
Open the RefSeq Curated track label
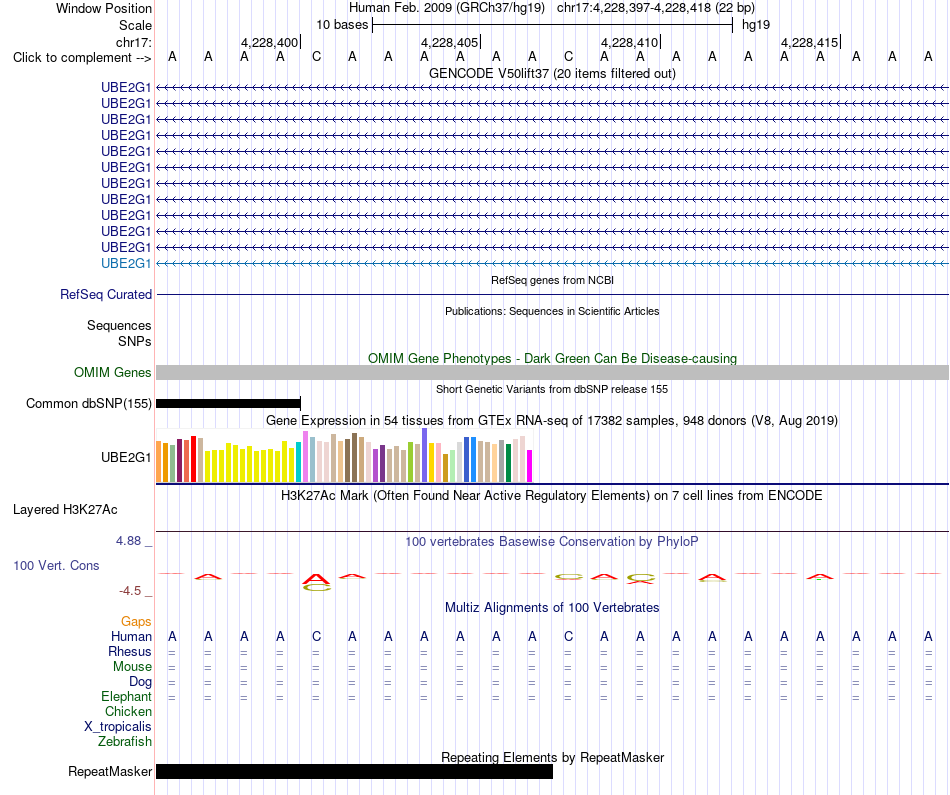(x=106, y=294)
